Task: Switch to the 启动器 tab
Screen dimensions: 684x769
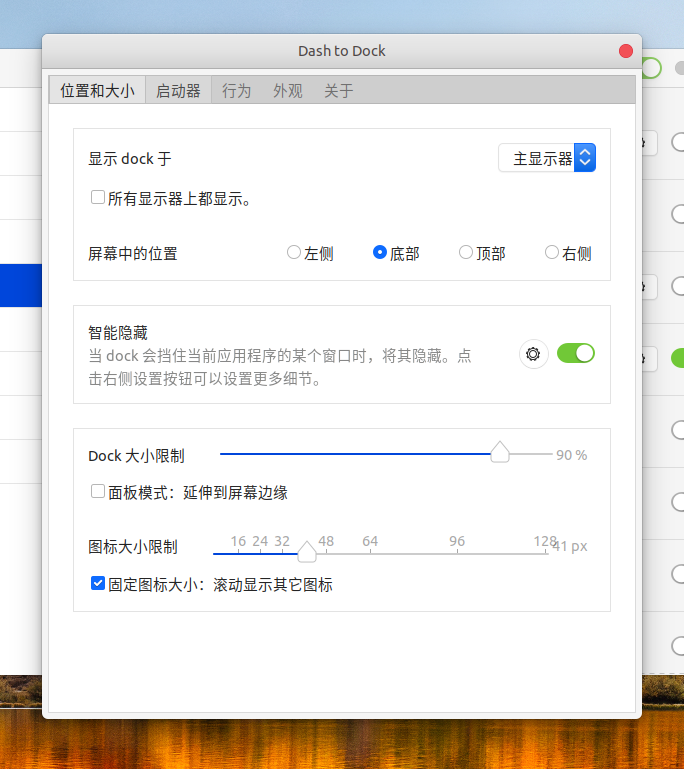Action: coord(178,91)
